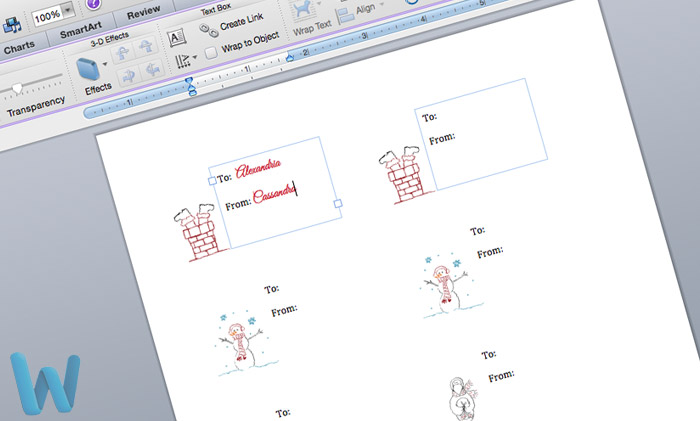This screenshot has width=700, height=421.
Task: Open the zoom level dropdown arrow
Action: pyautogui.click(x=68, y=10)
